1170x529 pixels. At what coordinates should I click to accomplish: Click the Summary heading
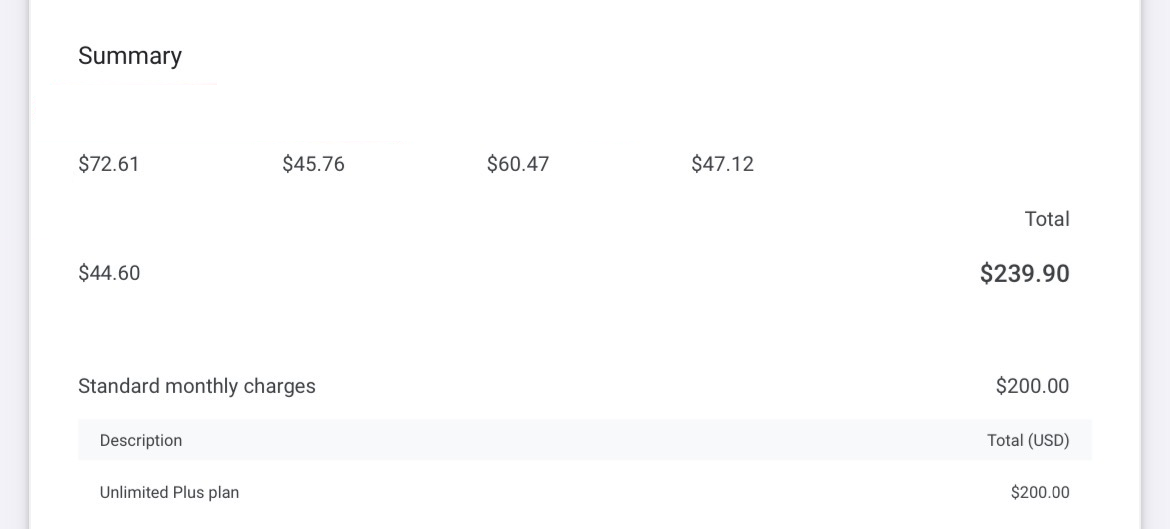pos(130,56)
